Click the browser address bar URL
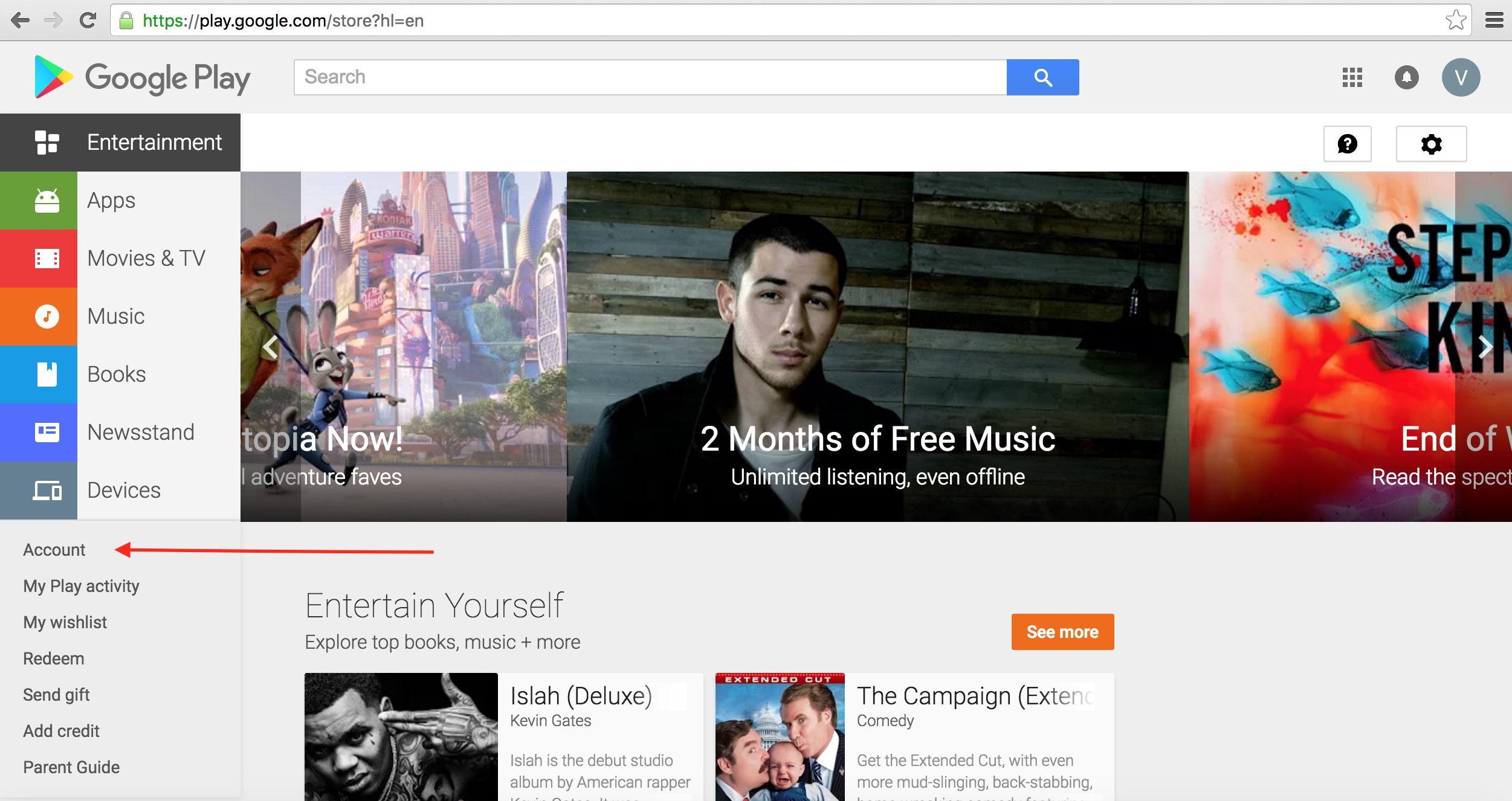The image size is (1512, 801). click(x=283, y=21)
